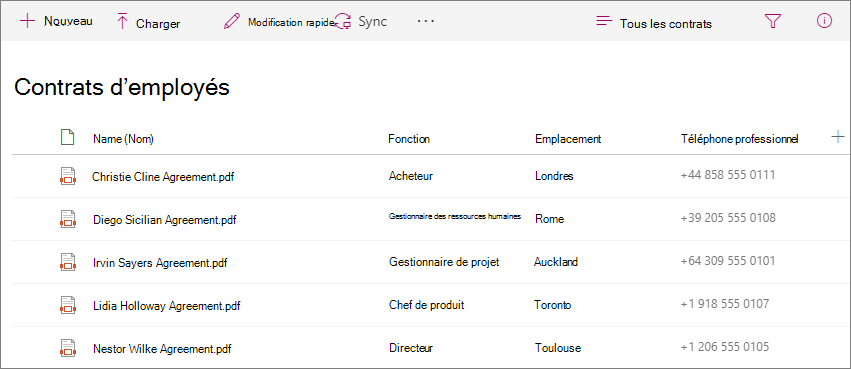Viewport: 851px width, 369px height.
Task: Open the filter pane funnel icon
Action: click(772, 21)
